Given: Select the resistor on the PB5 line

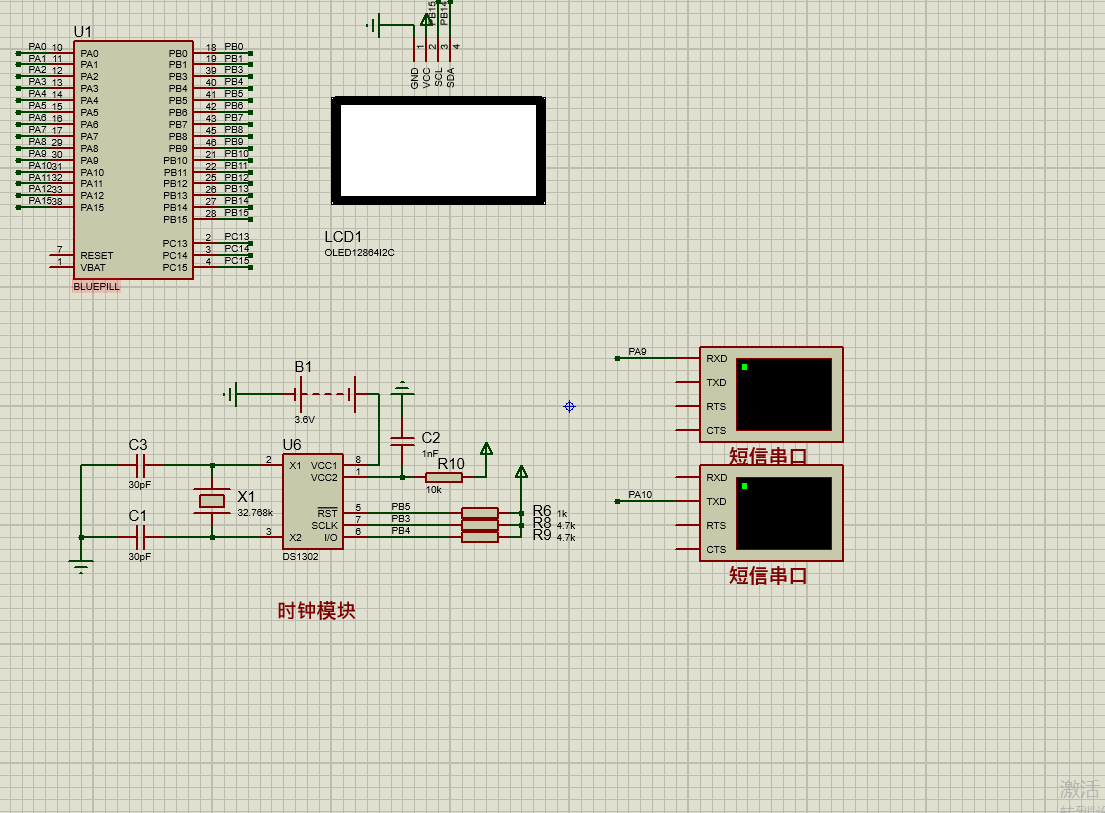Looking at the screenshot, I should pos(480,513).
